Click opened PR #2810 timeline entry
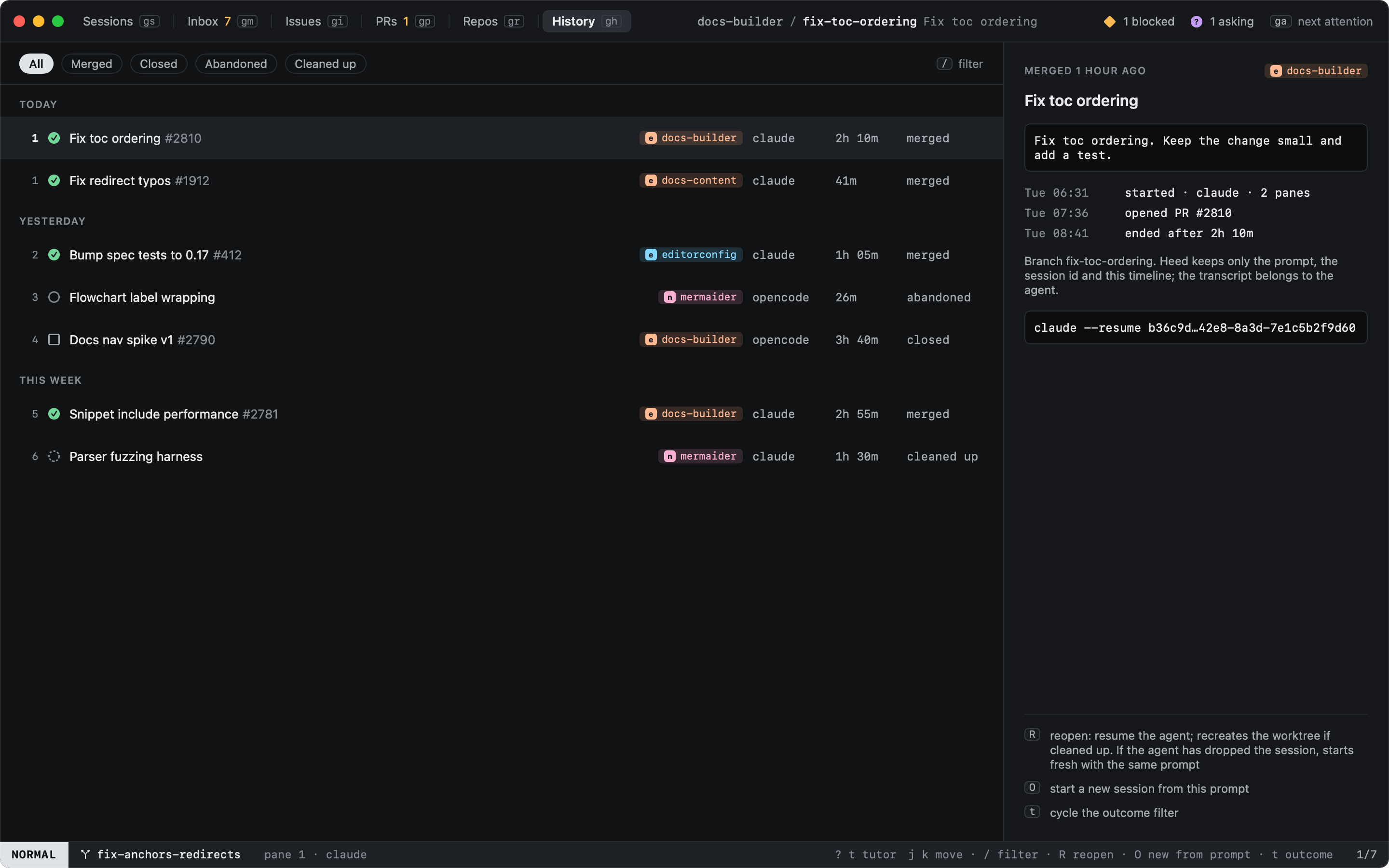 point(1178,213)
